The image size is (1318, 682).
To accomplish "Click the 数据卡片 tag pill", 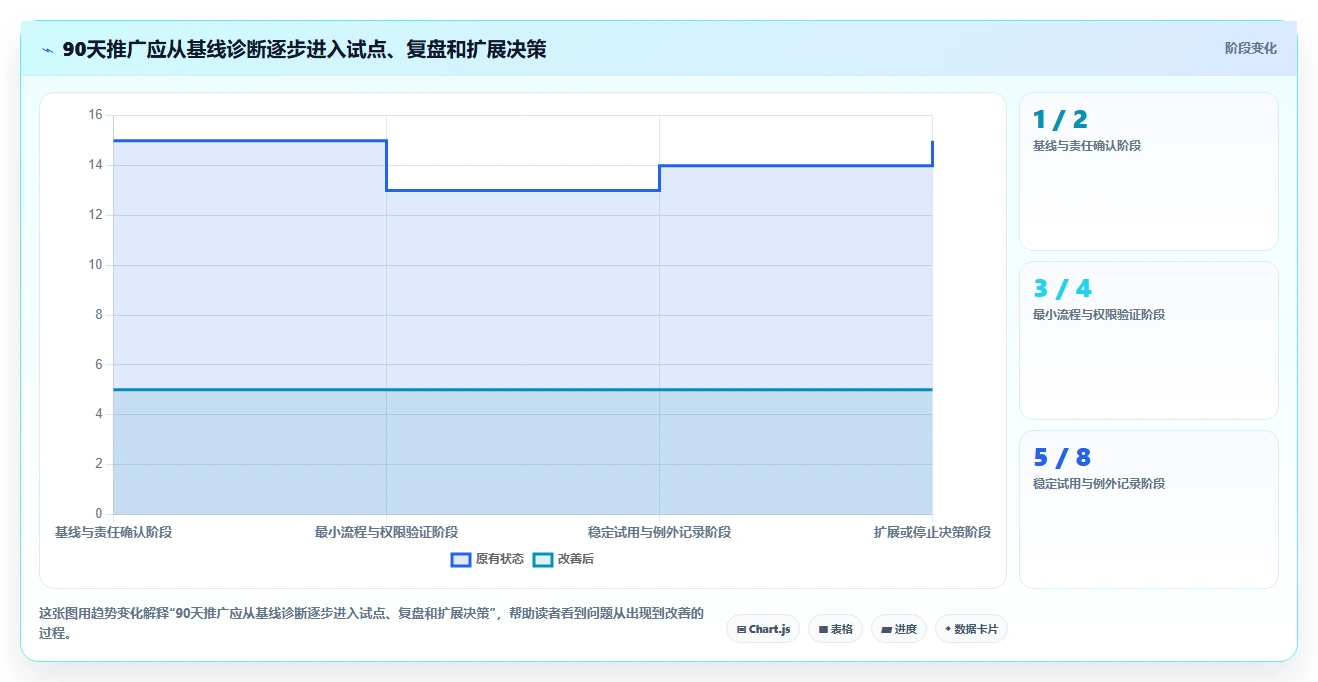I will tap(971, 629).
